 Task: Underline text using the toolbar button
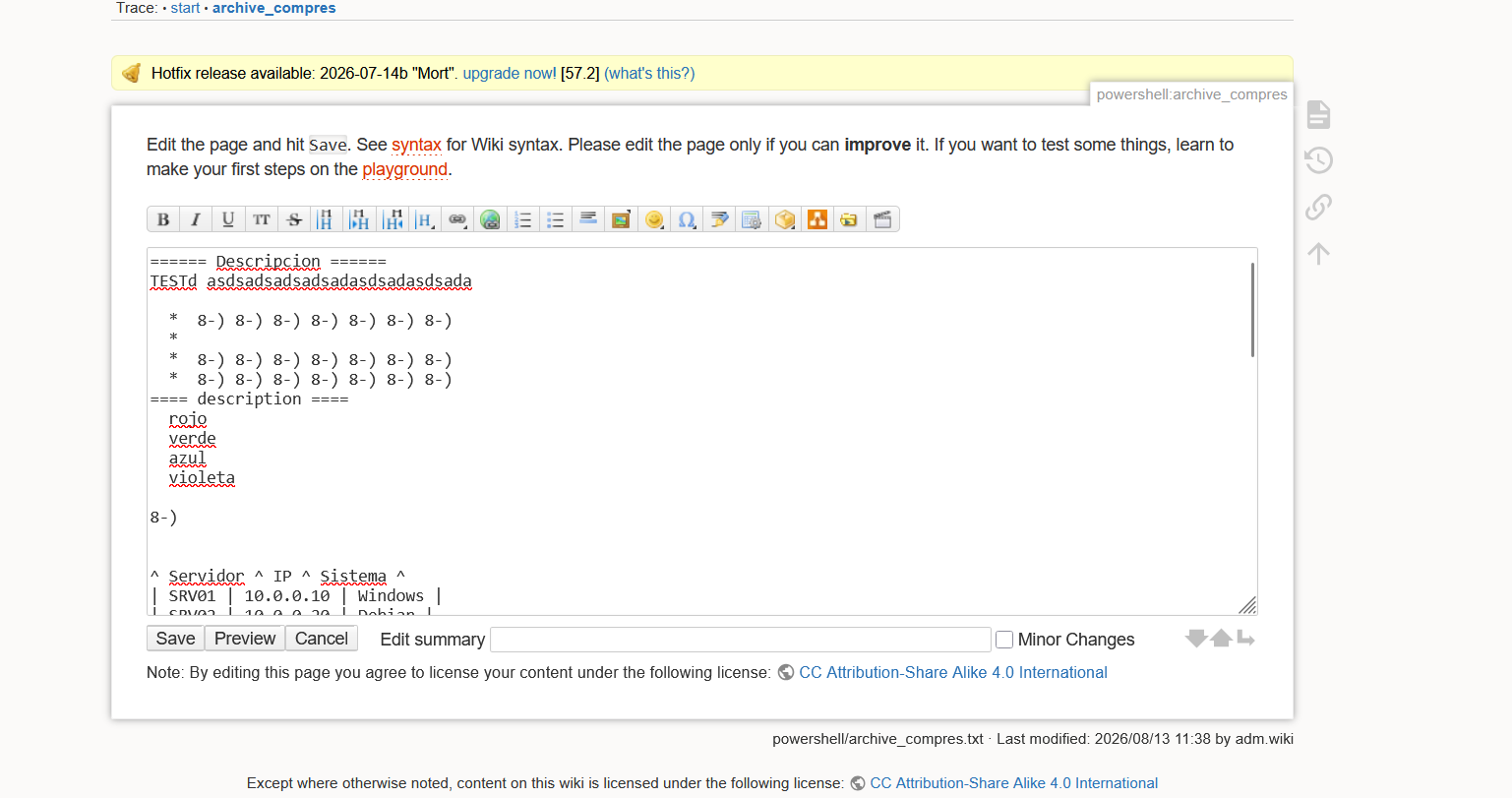click(x=228, y=219)
